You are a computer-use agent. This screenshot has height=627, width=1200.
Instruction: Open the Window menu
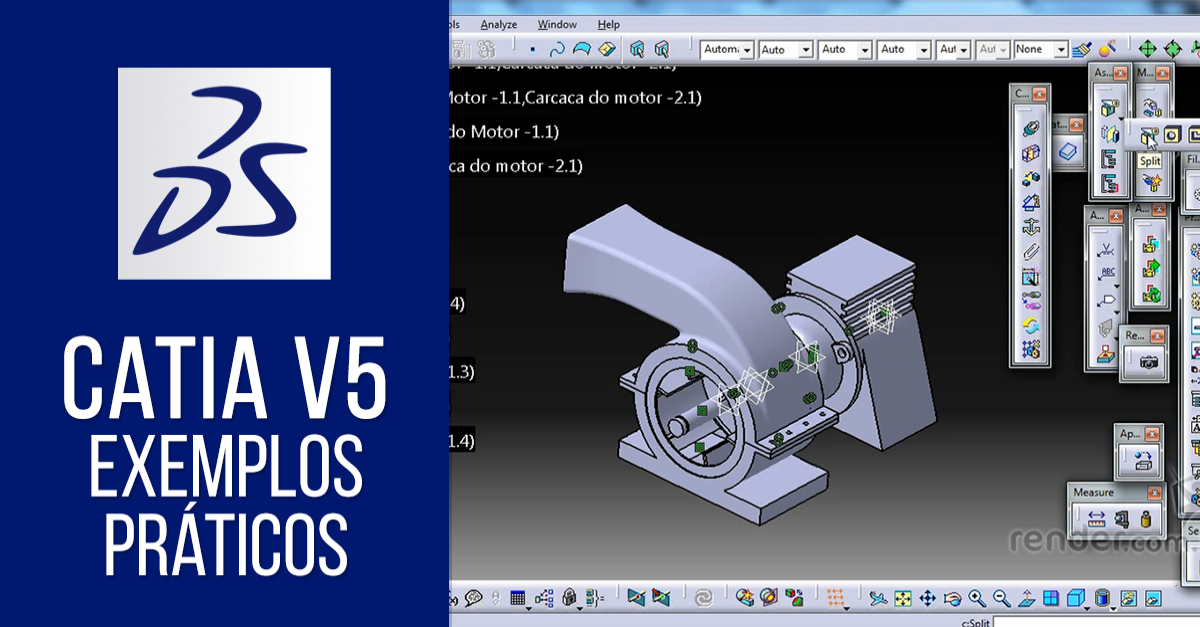pyautogui.click(x=557, y=24)
